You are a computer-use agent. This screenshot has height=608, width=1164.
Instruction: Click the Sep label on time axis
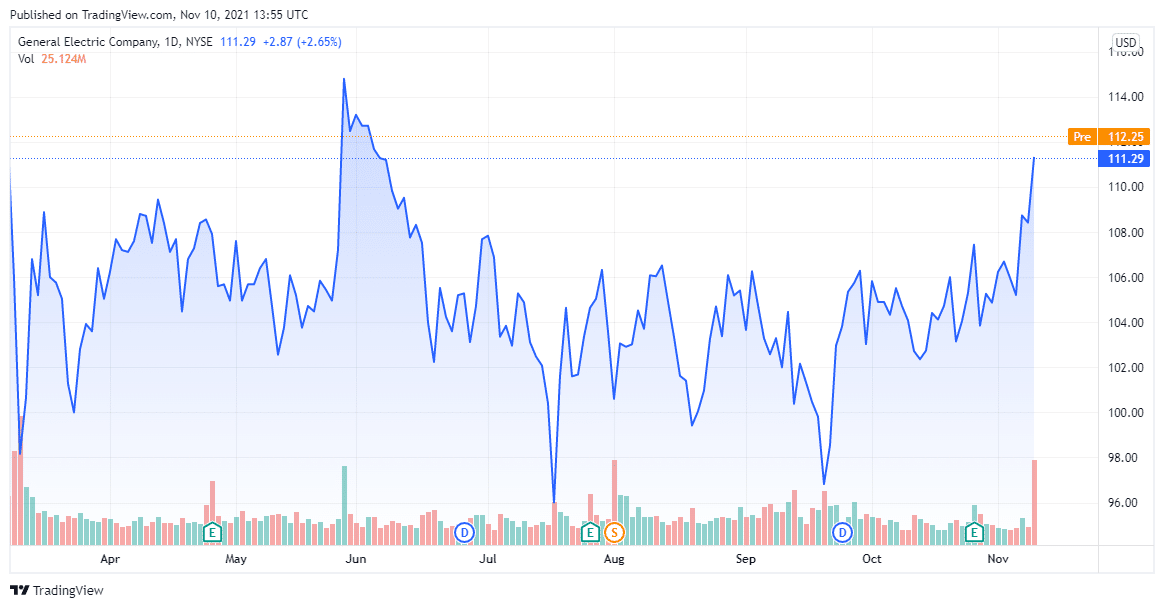click(745, 559)
